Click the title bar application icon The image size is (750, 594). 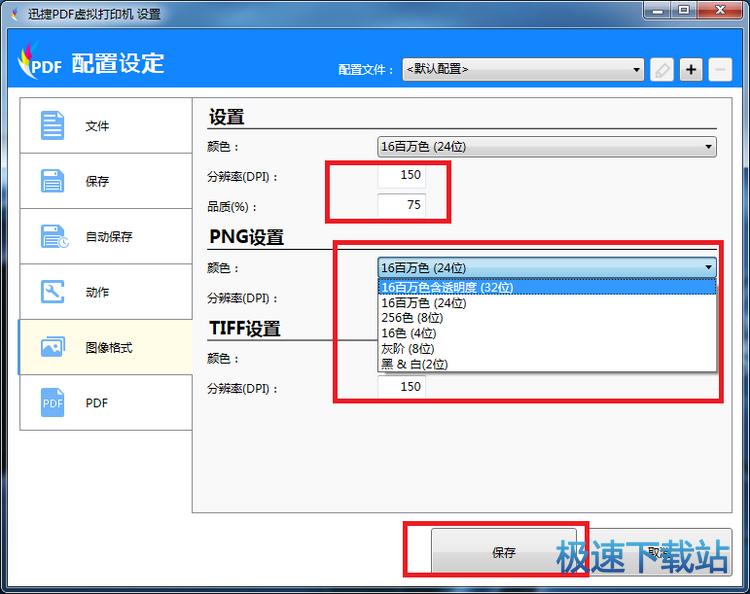[16, 14]
